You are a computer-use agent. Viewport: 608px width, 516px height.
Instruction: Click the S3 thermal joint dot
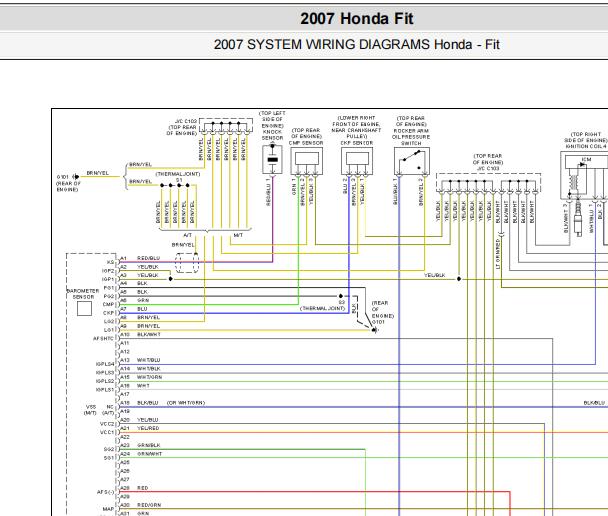pos(340,296)
